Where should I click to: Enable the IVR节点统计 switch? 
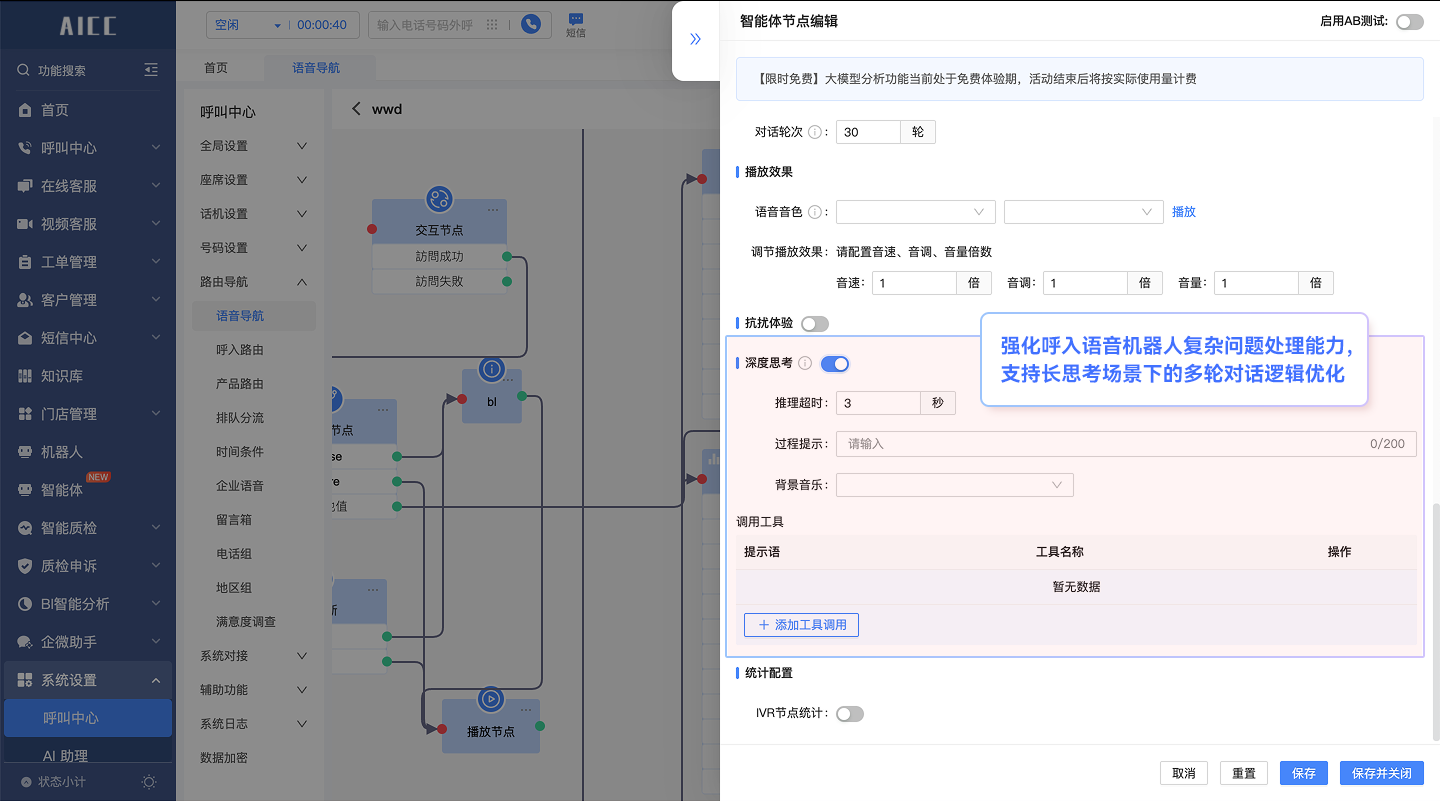[x=849, y=714]
